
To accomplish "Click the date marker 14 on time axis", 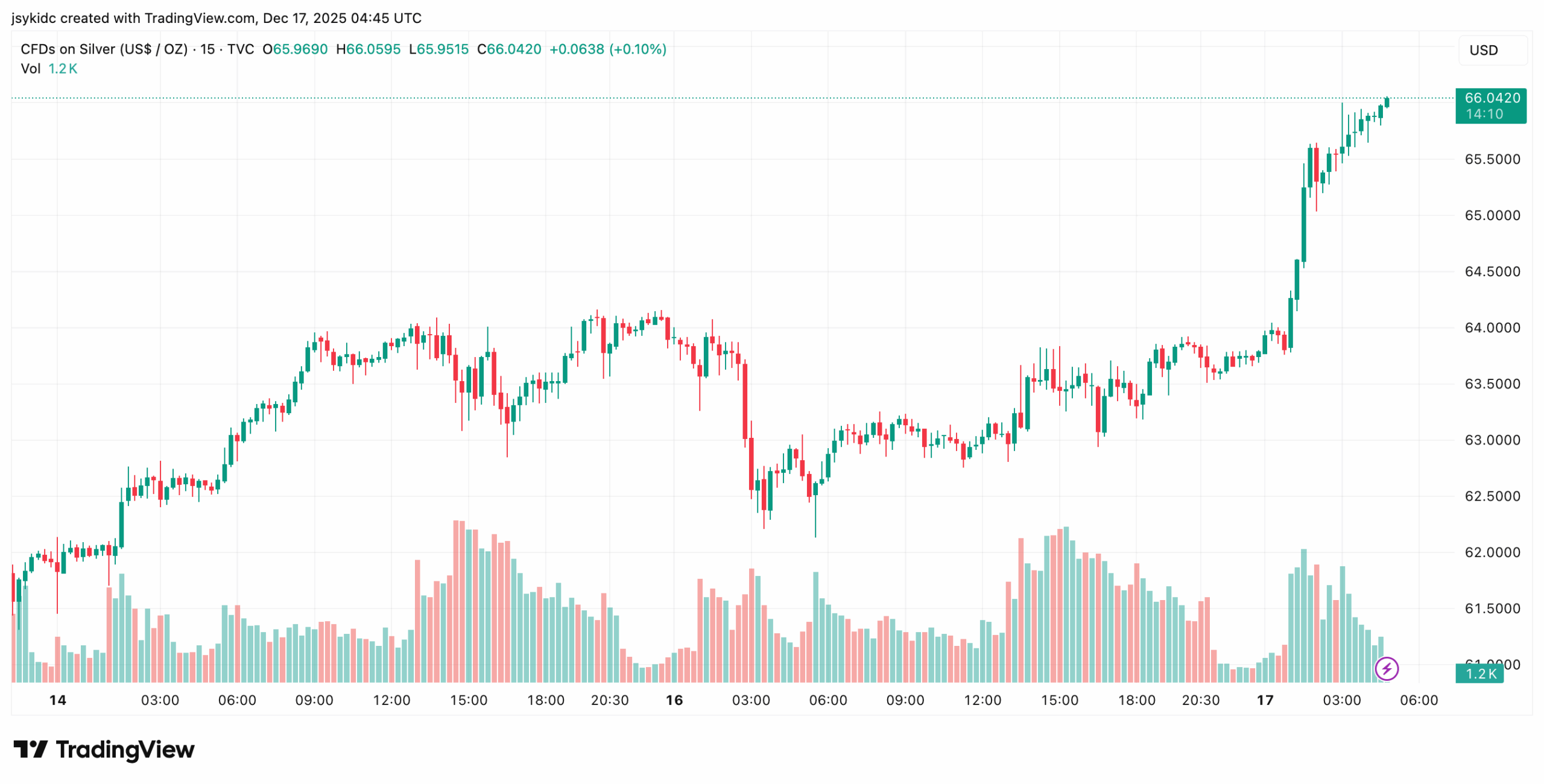I will tap(57, 700).
